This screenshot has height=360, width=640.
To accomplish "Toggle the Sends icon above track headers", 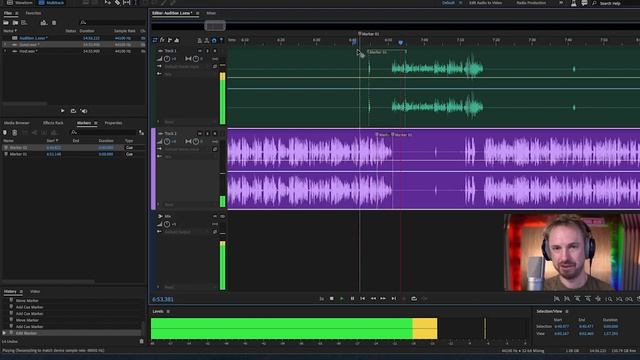I will [169, 40].
